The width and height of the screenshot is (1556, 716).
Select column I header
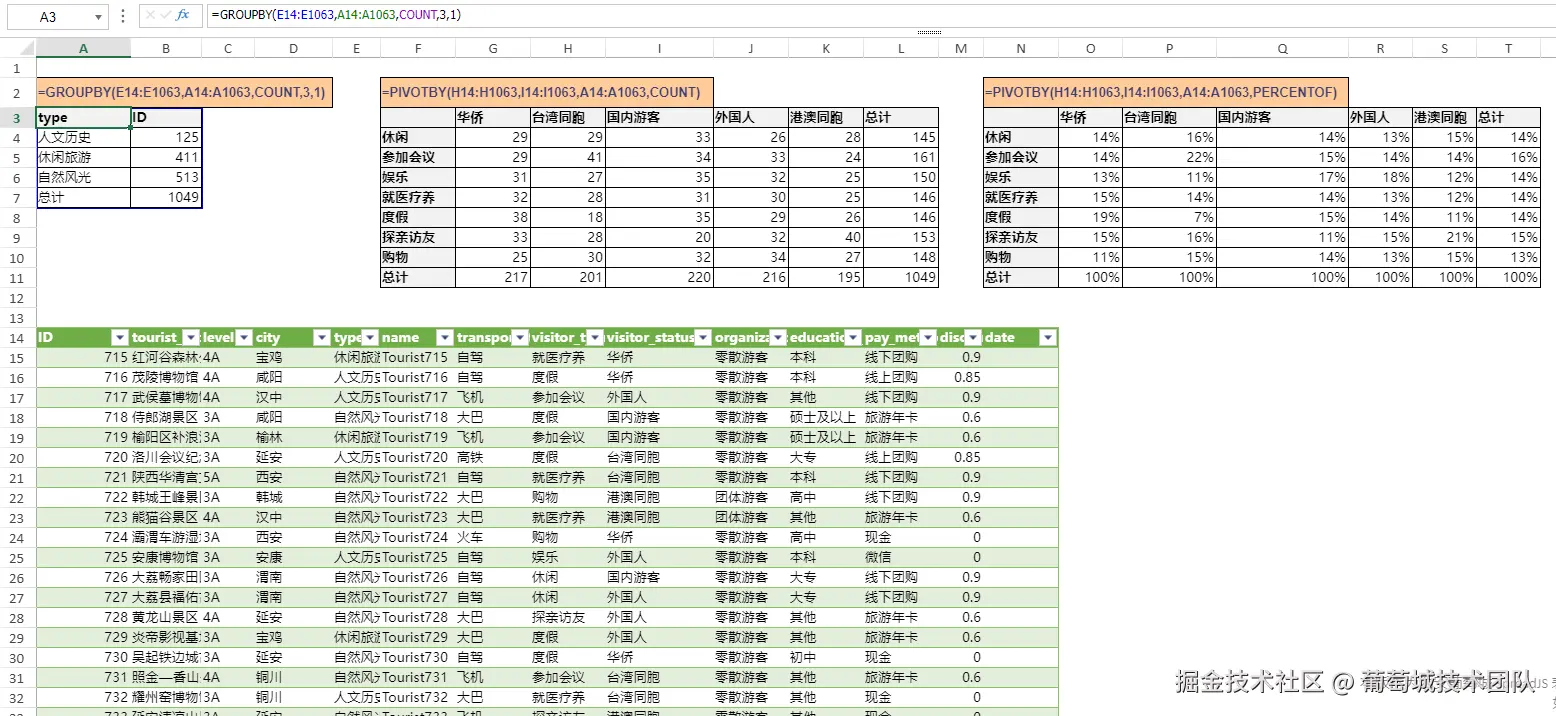tap(659, 48)
